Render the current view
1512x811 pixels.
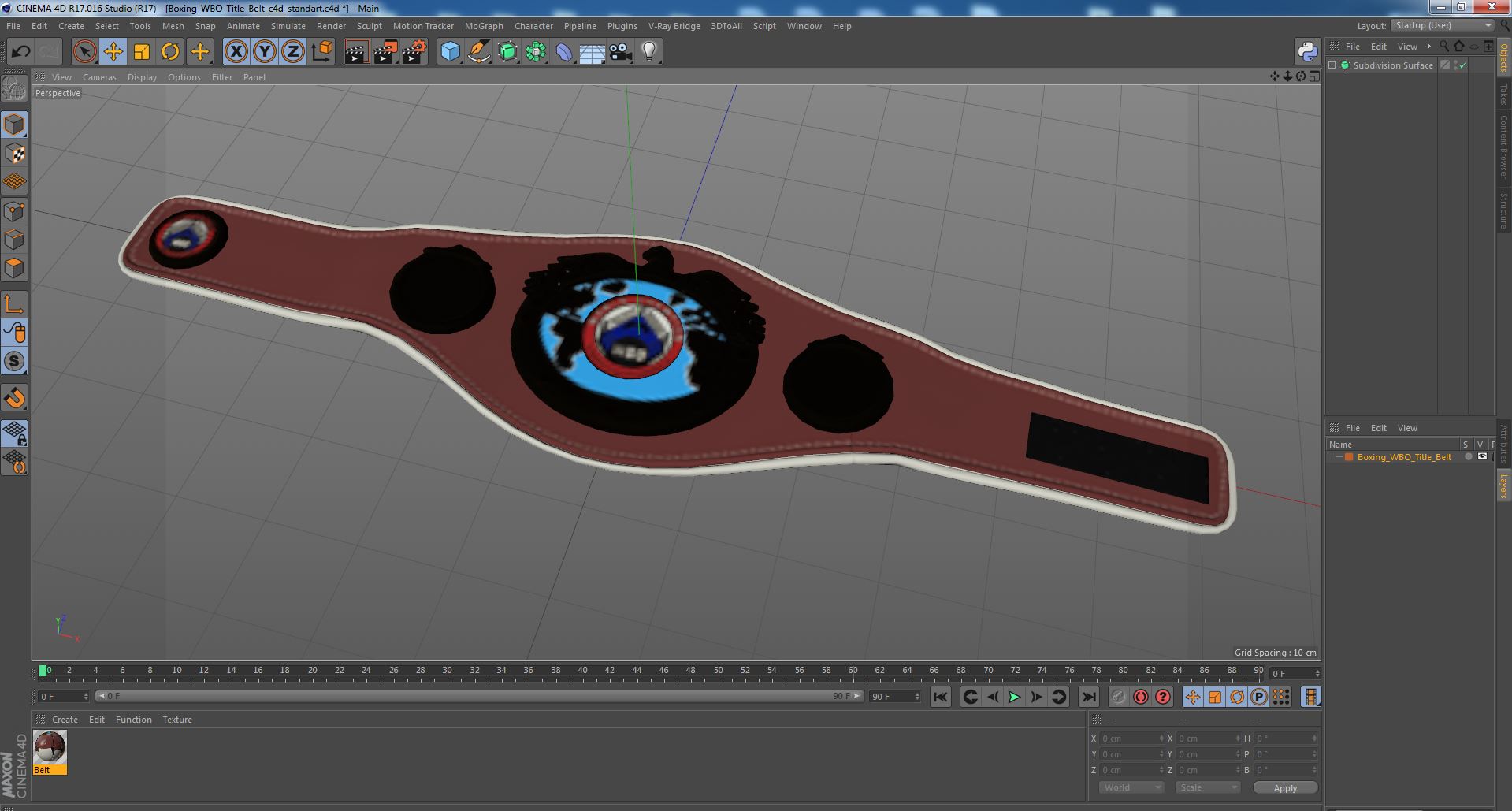(x=356, y=52)
